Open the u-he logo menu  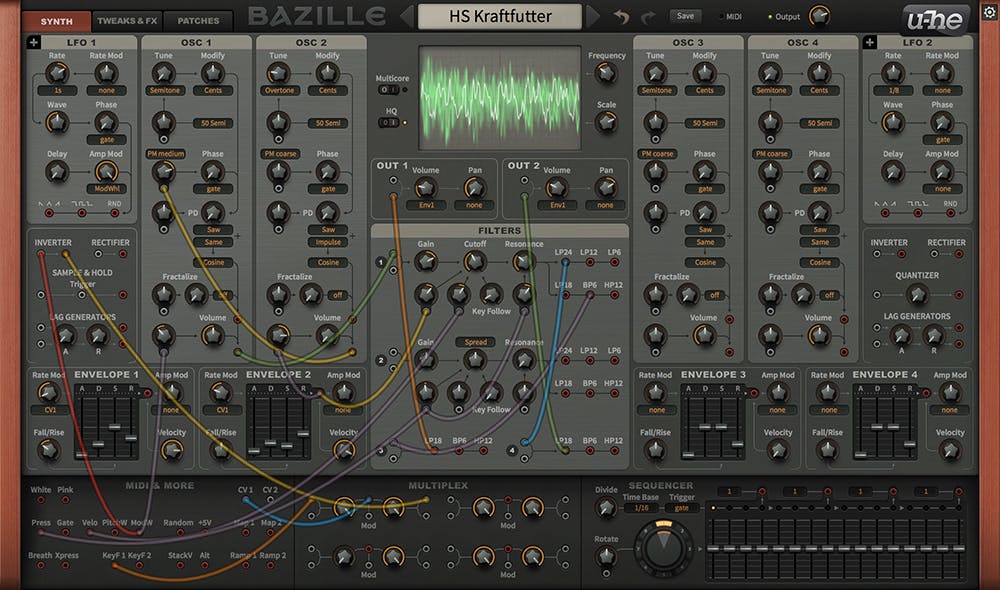pos(934,20)
